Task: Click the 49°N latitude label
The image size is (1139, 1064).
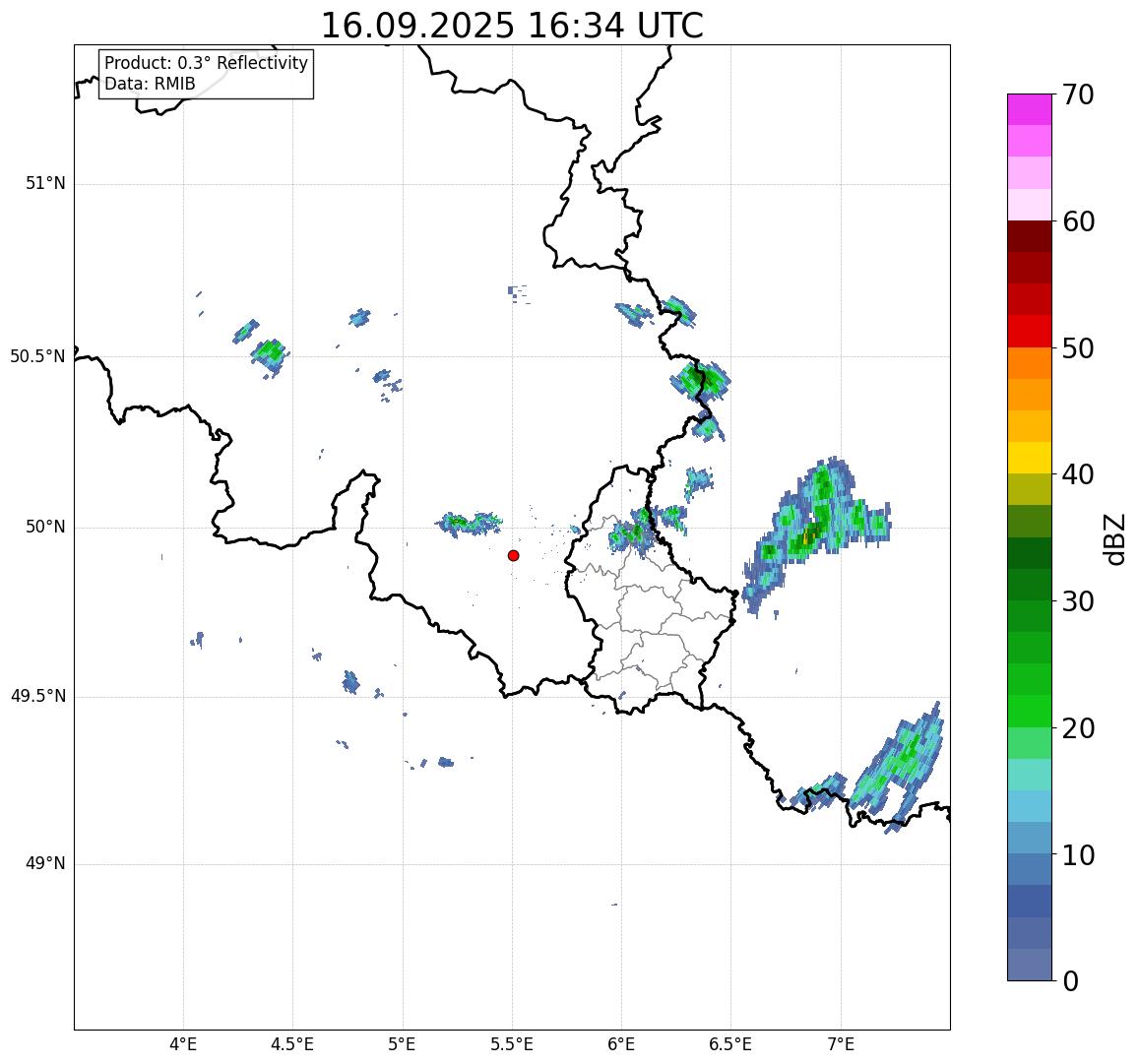Action: tap(45, 863)
